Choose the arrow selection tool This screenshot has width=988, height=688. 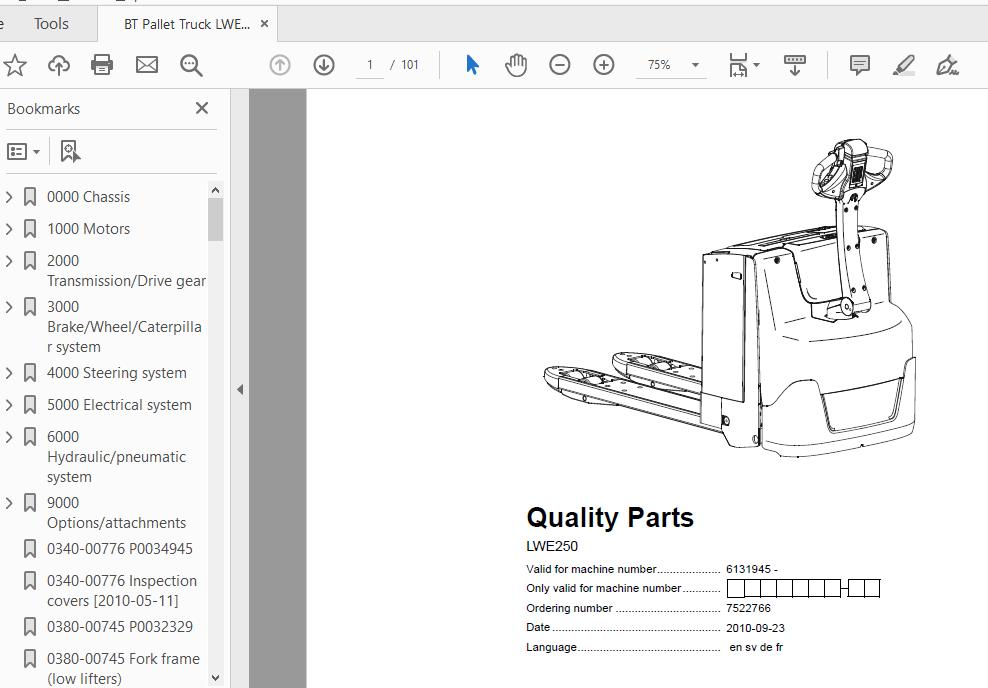coord(472,65)
